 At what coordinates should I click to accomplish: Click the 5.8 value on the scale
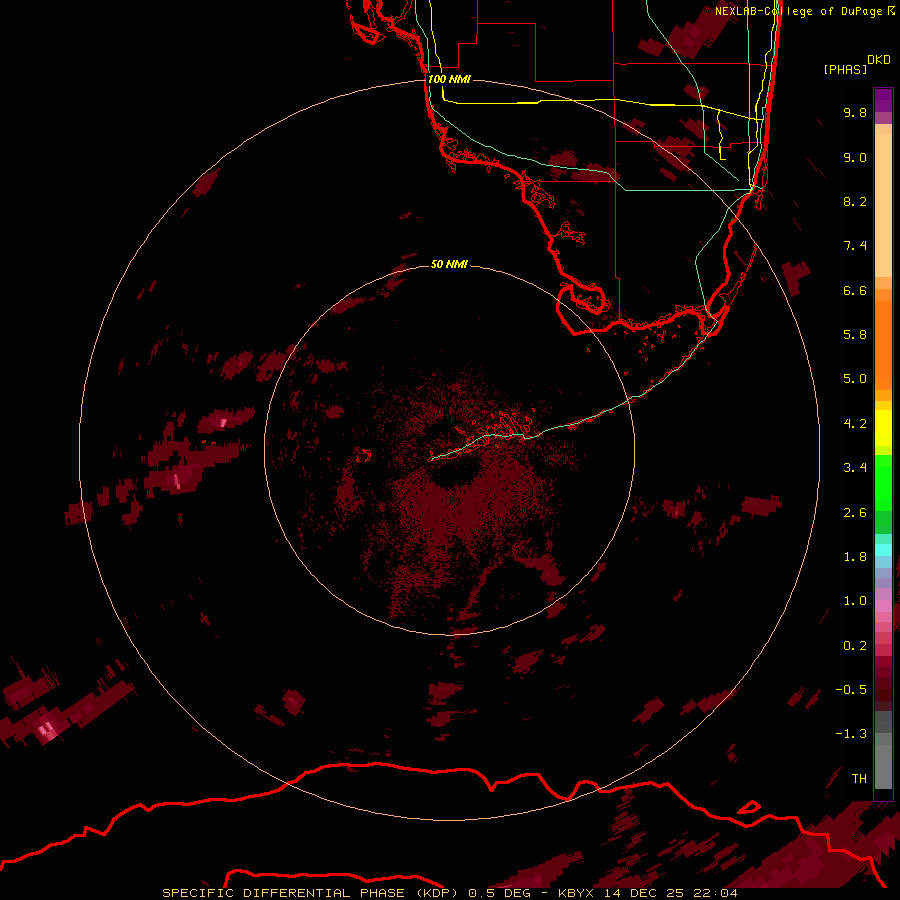[x=855, y=335]
